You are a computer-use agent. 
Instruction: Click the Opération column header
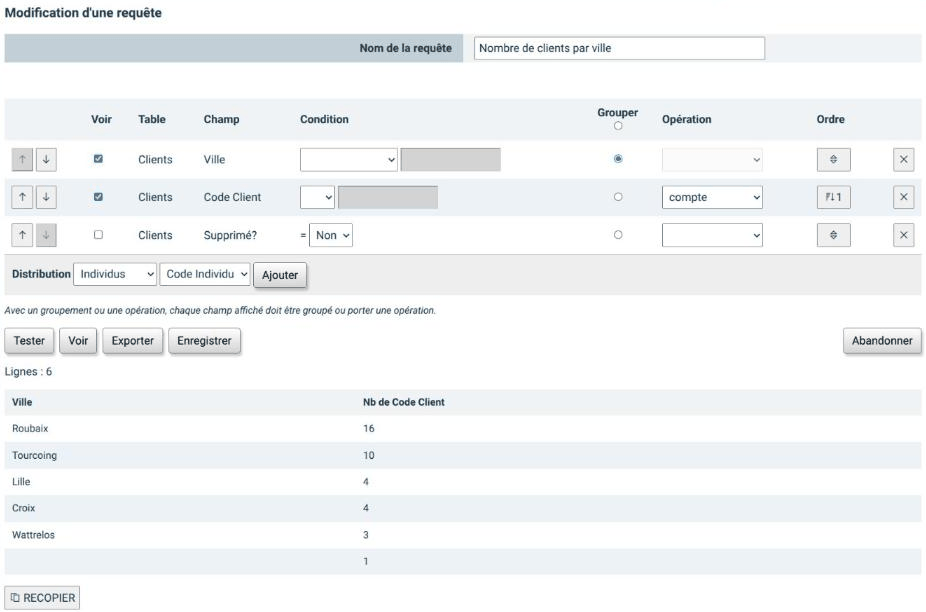click(686, 119)
